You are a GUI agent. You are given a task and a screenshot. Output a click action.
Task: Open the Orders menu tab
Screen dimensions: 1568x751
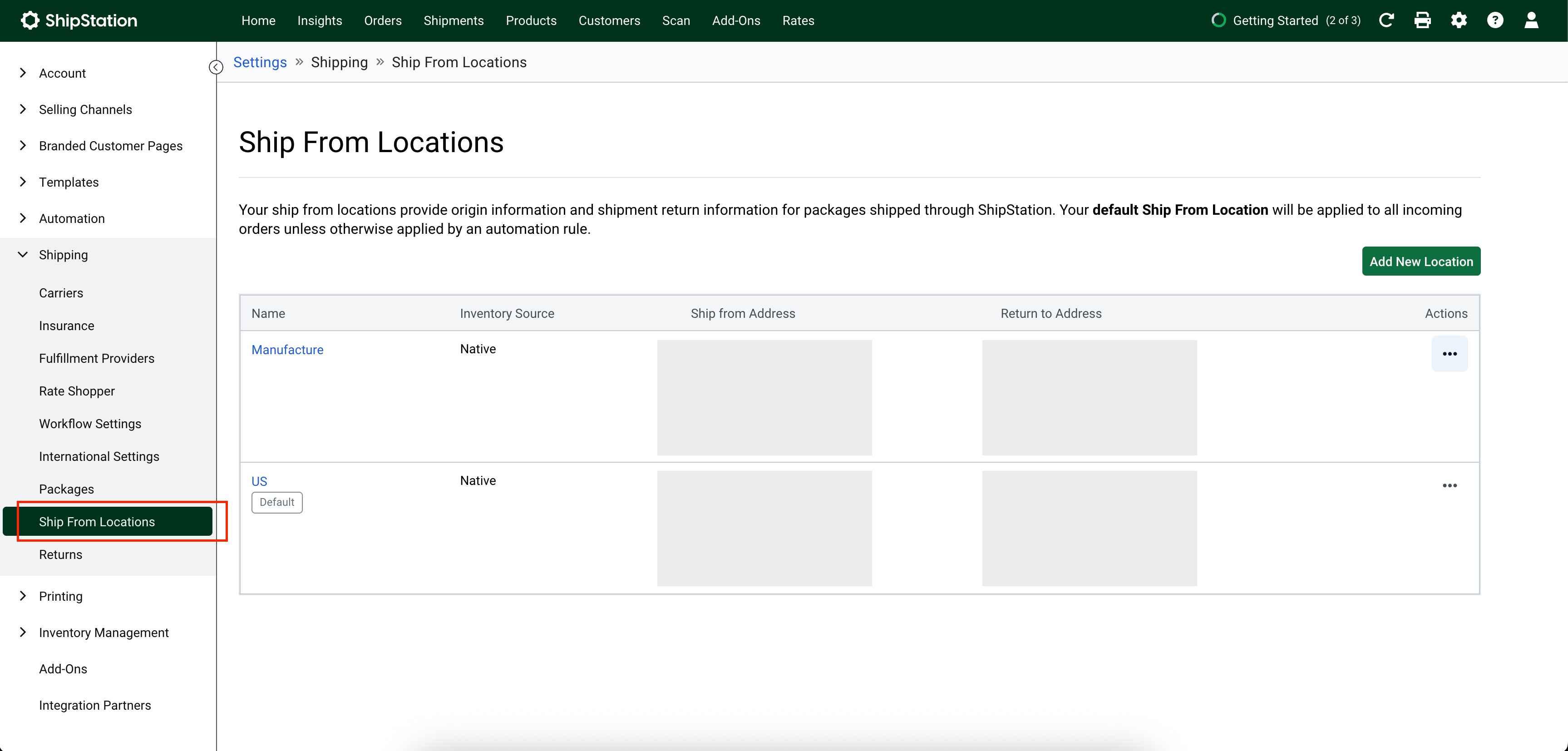coord(382,20)
